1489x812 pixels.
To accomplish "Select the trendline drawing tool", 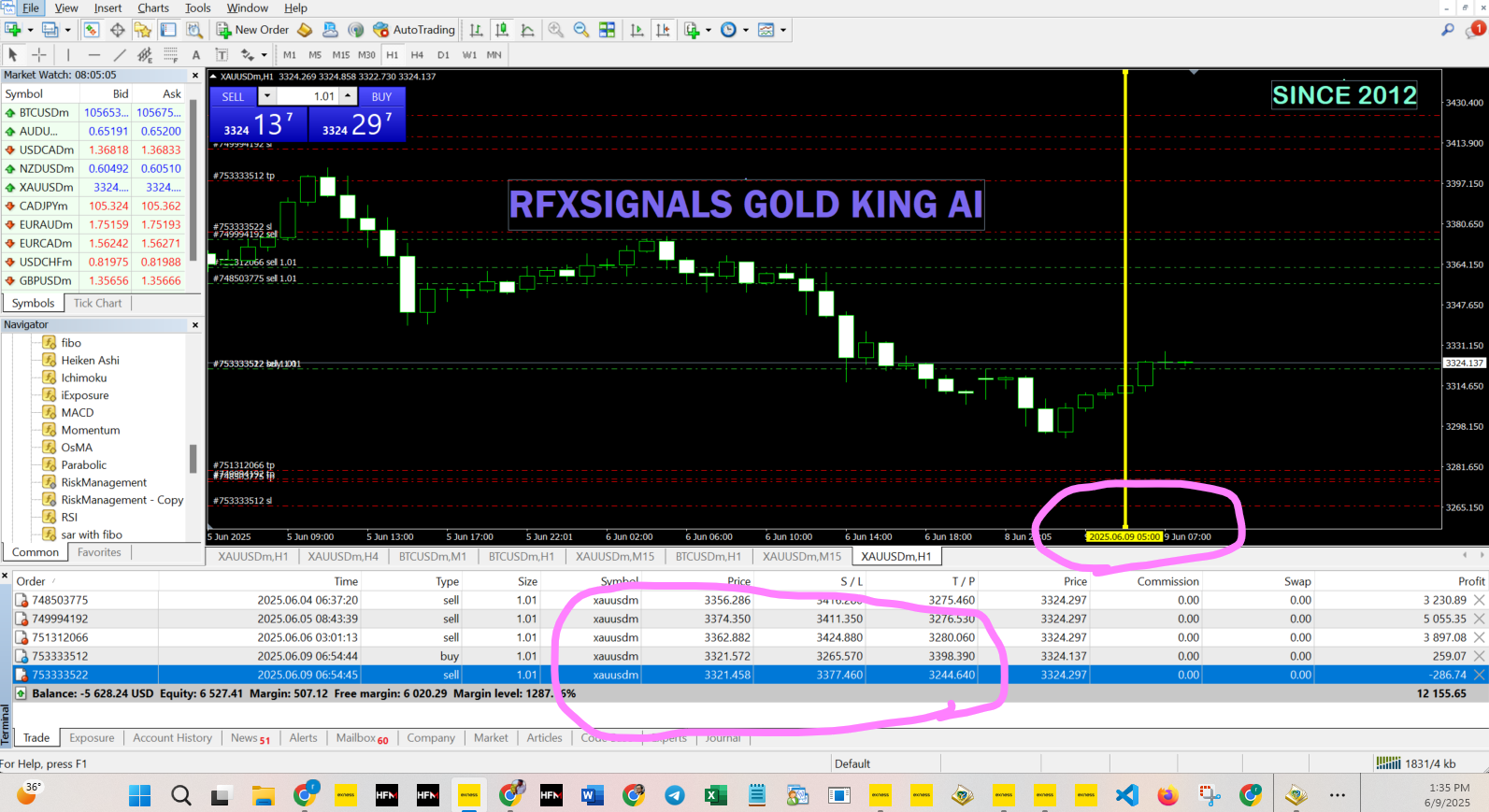I will click(119, 55).
